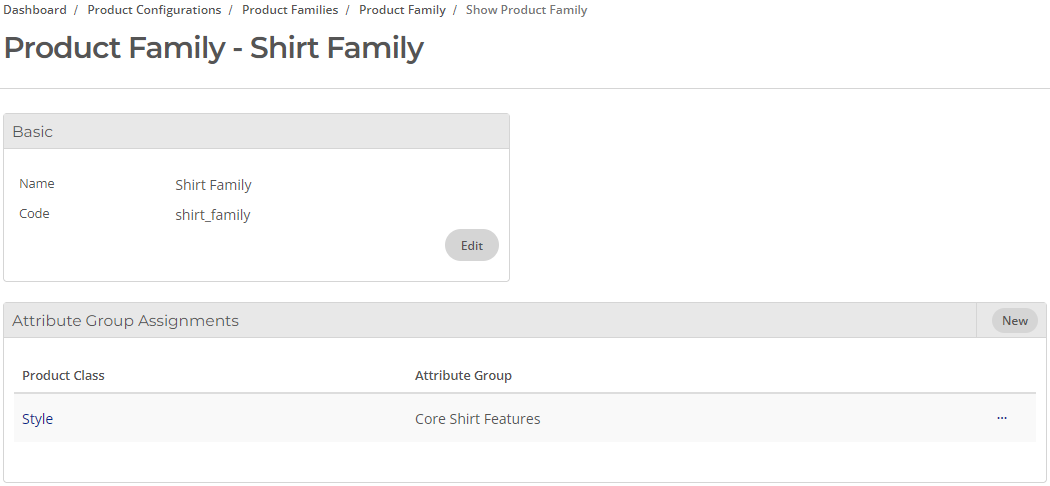Open the Style row actions ellipsis menu

point(1002,418)
